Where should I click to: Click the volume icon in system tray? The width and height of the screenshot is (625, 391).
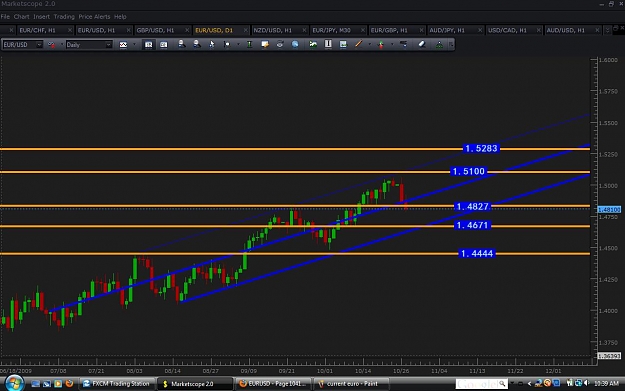pos(586,383)
